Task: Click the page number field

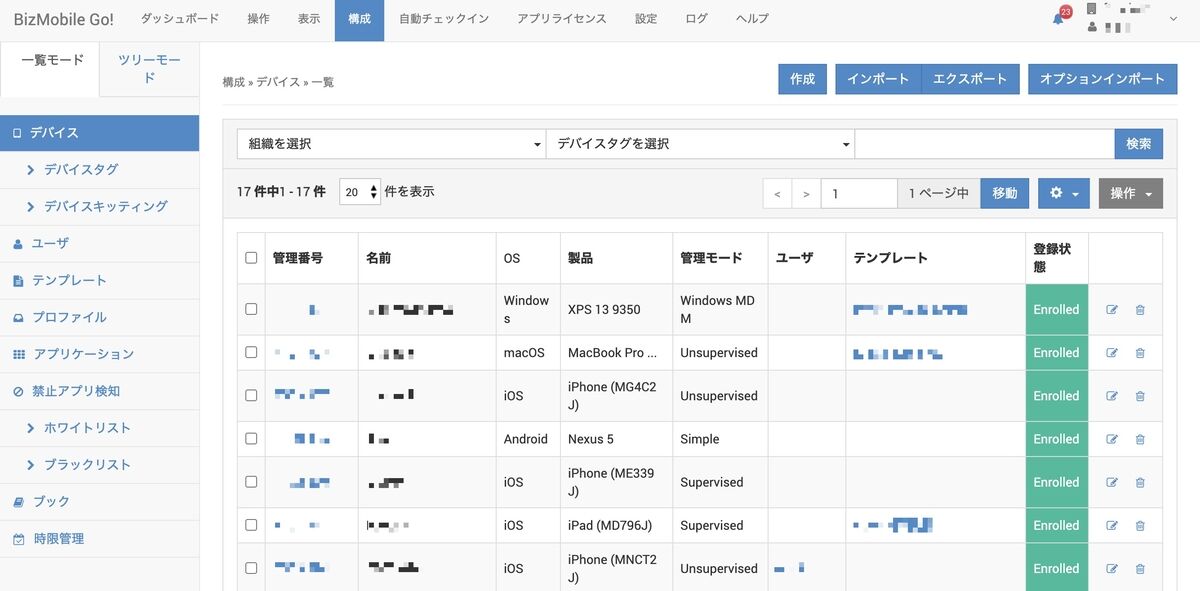Action: click(859, 194)
